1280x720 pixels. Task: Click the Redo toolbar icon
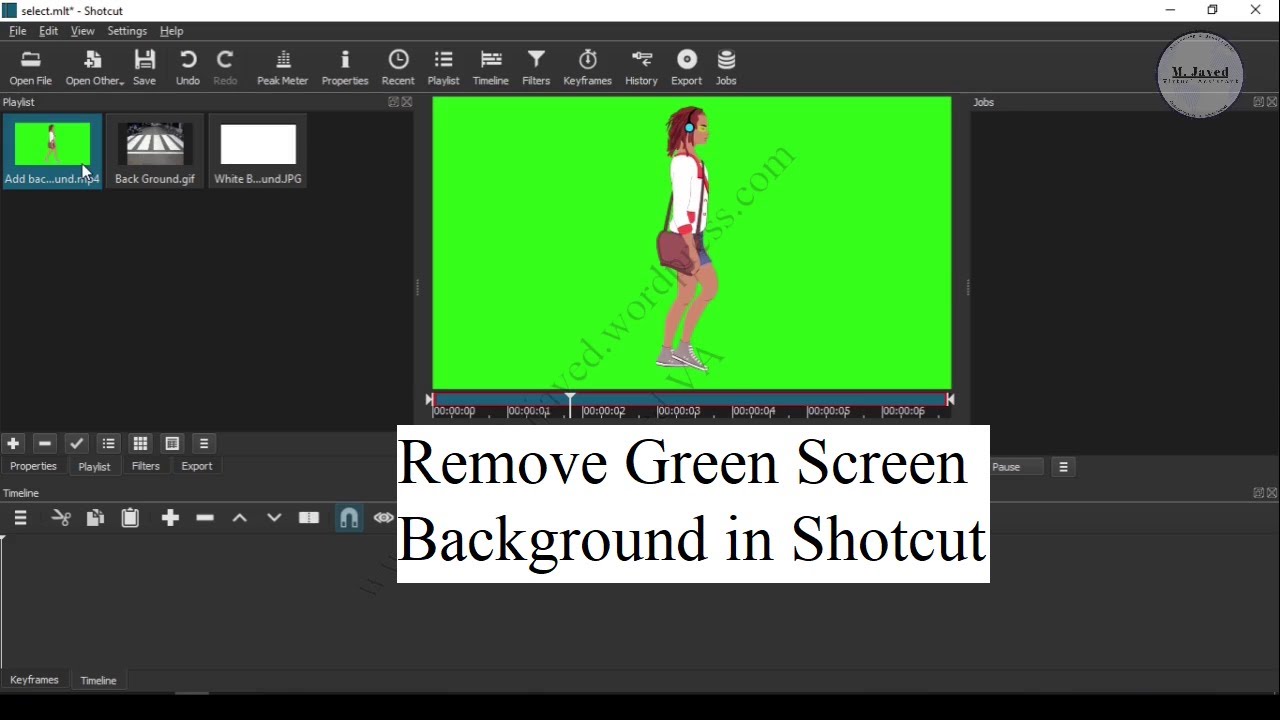tap(226, 67)
